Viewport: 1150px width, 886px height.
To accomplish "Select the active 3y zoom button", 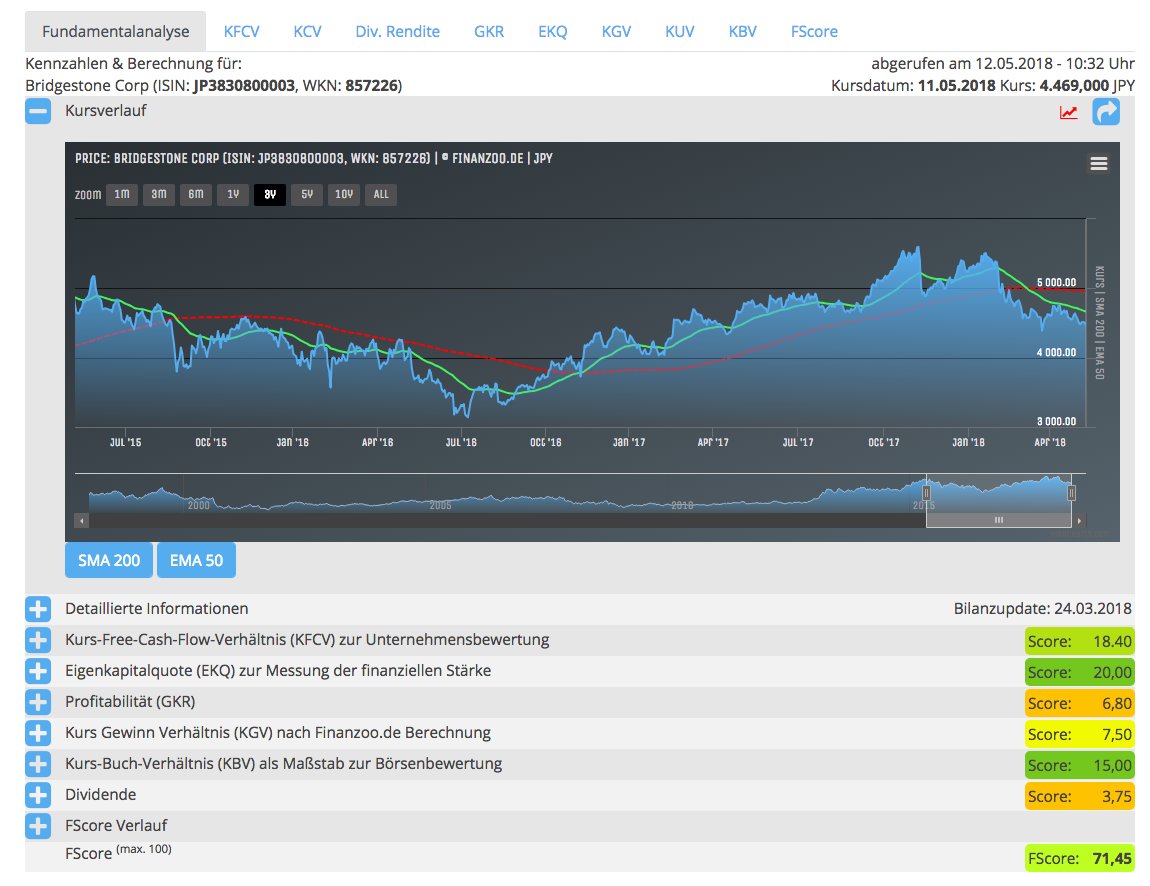I will click(270, 194).
